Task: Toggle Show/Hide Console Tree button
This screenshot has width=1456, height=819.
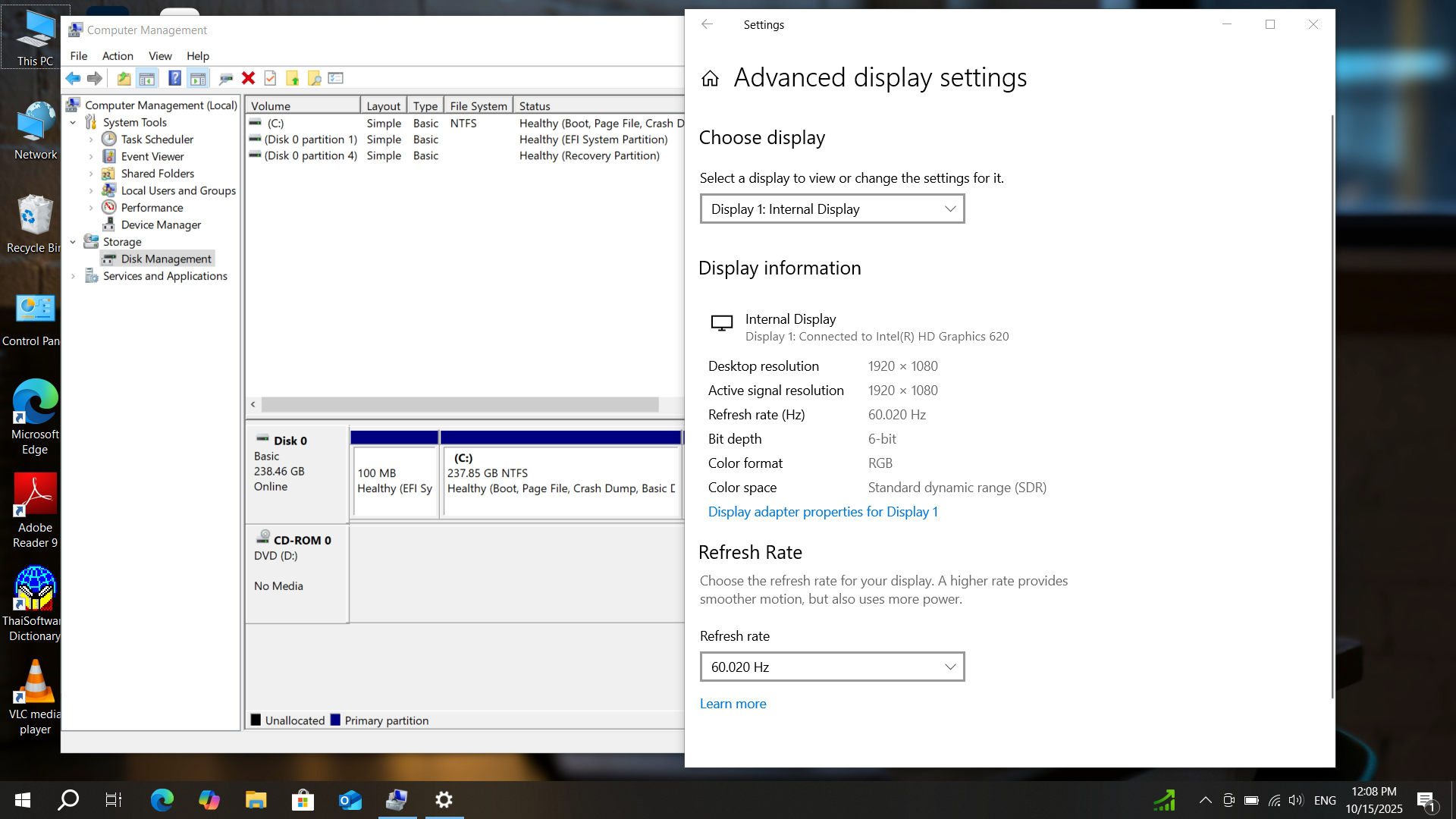Action: point(147,78)
